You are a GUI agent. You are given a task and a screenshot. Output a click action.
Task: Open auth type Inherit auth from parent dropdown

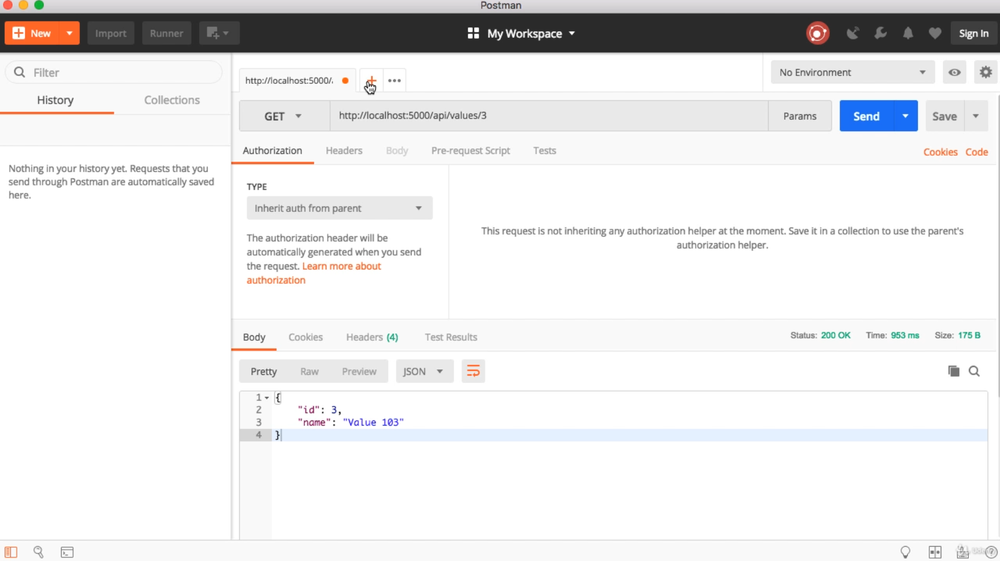click(339, 208)
